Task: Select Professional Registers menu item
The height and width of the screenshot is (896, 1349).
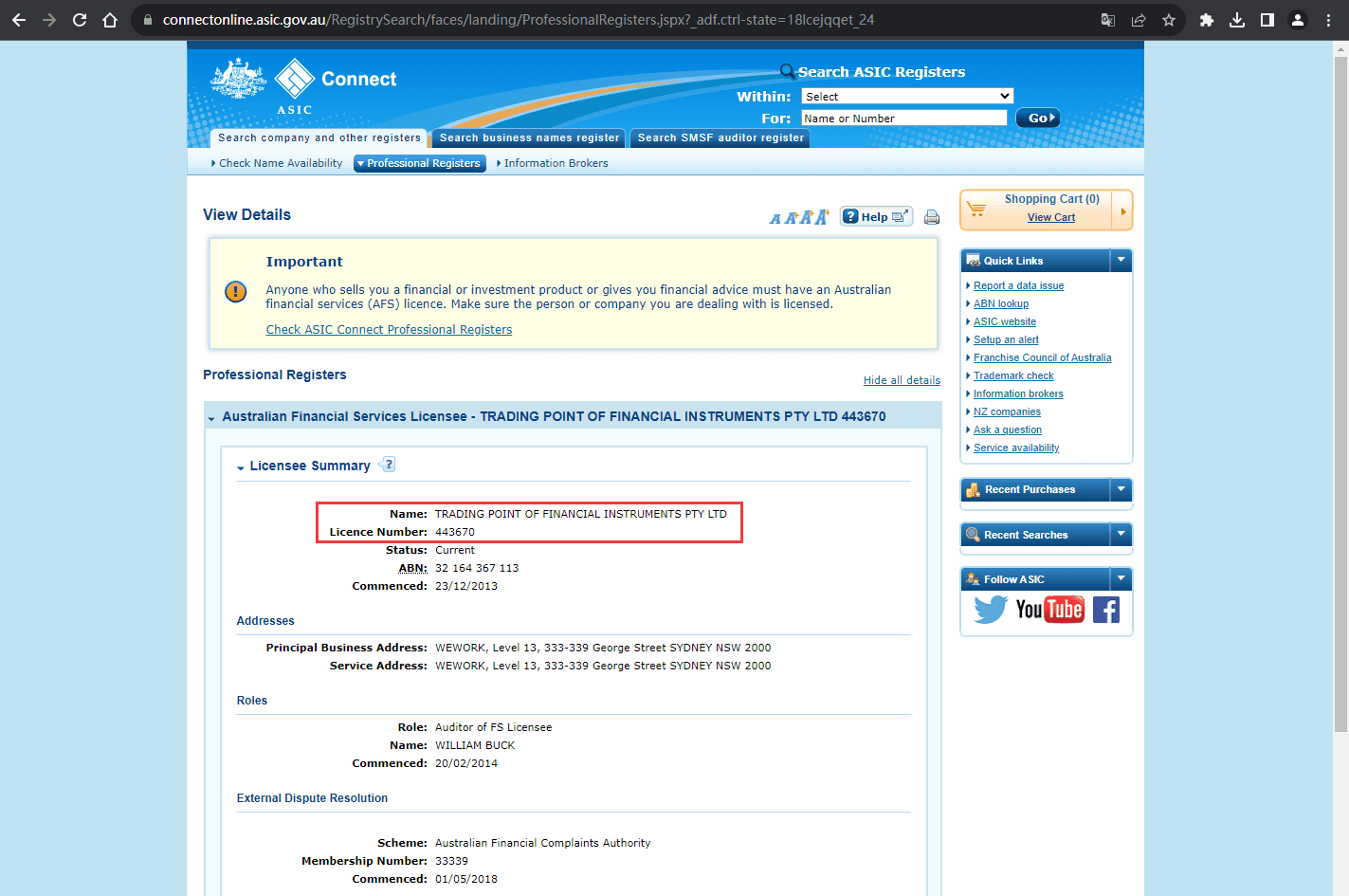Action: [420, 163]
